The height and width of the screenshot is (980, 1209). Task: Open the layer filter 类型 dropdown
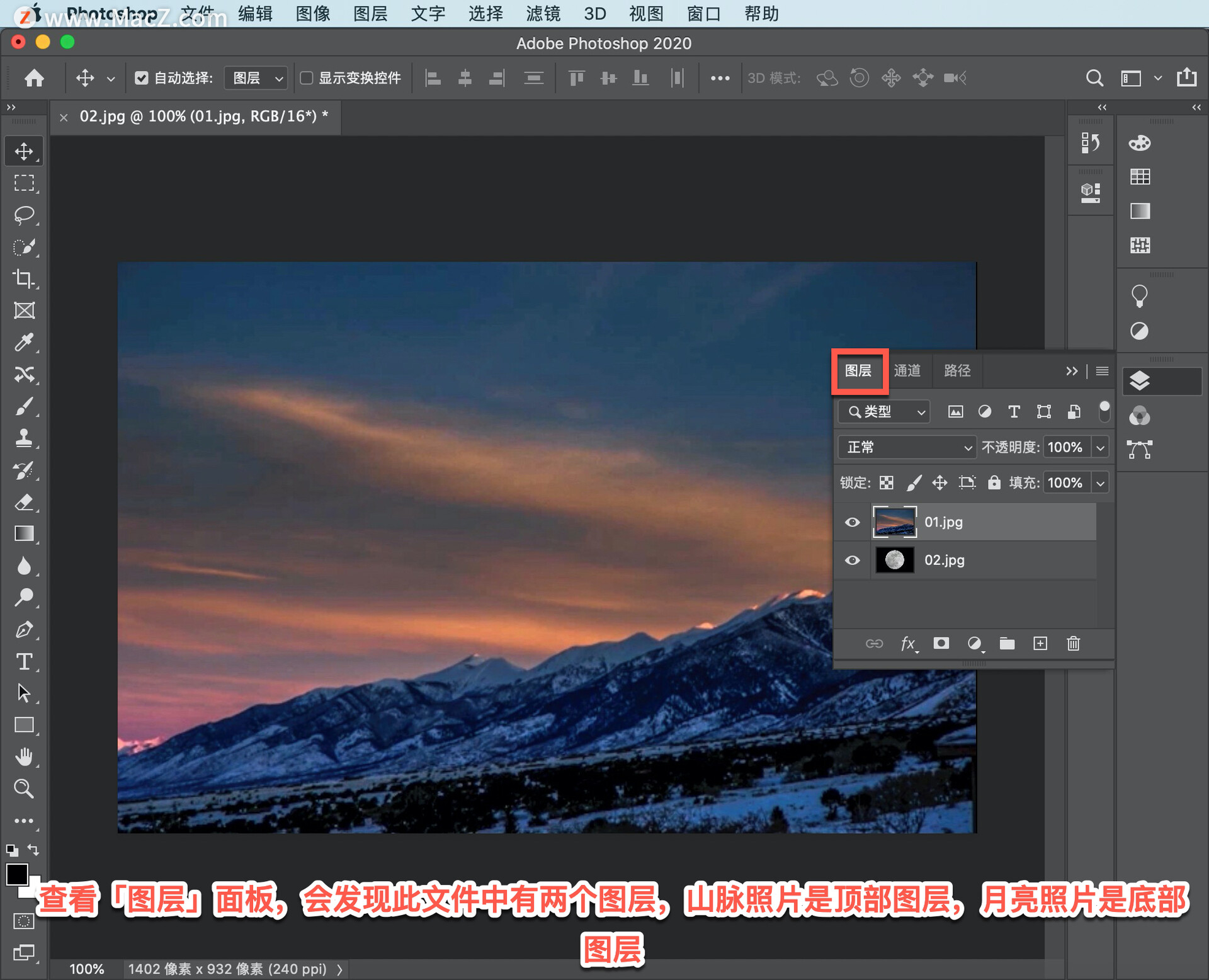[885, 412]
